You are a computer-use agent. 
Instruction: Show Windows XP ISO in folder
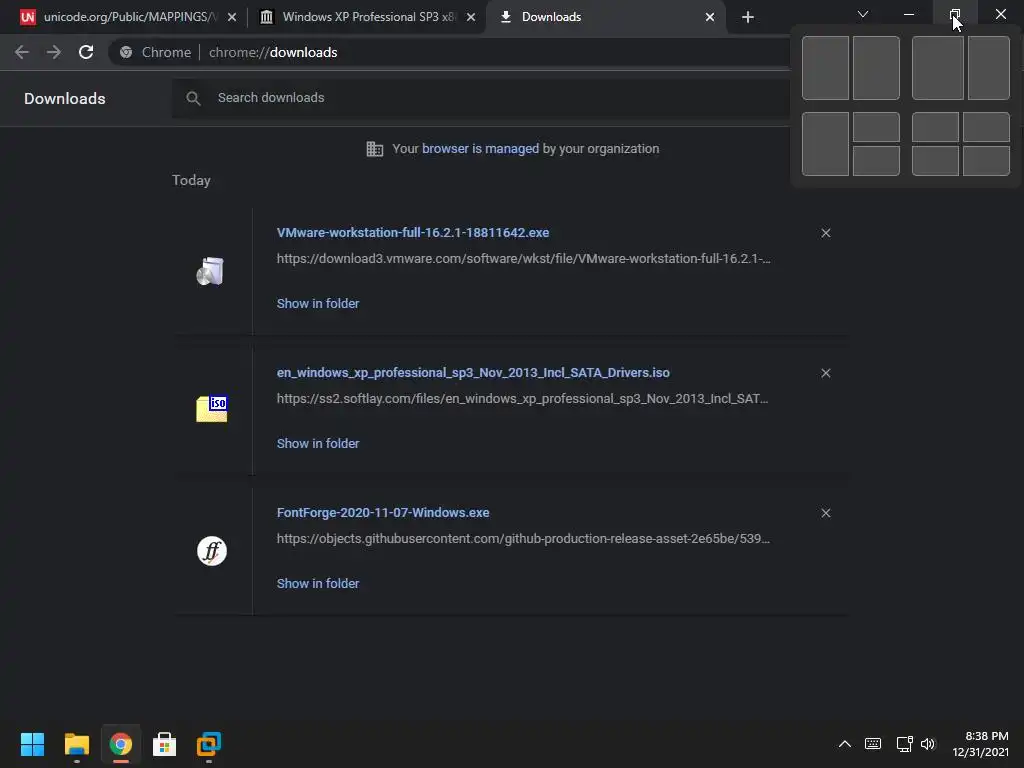(318, 443)
